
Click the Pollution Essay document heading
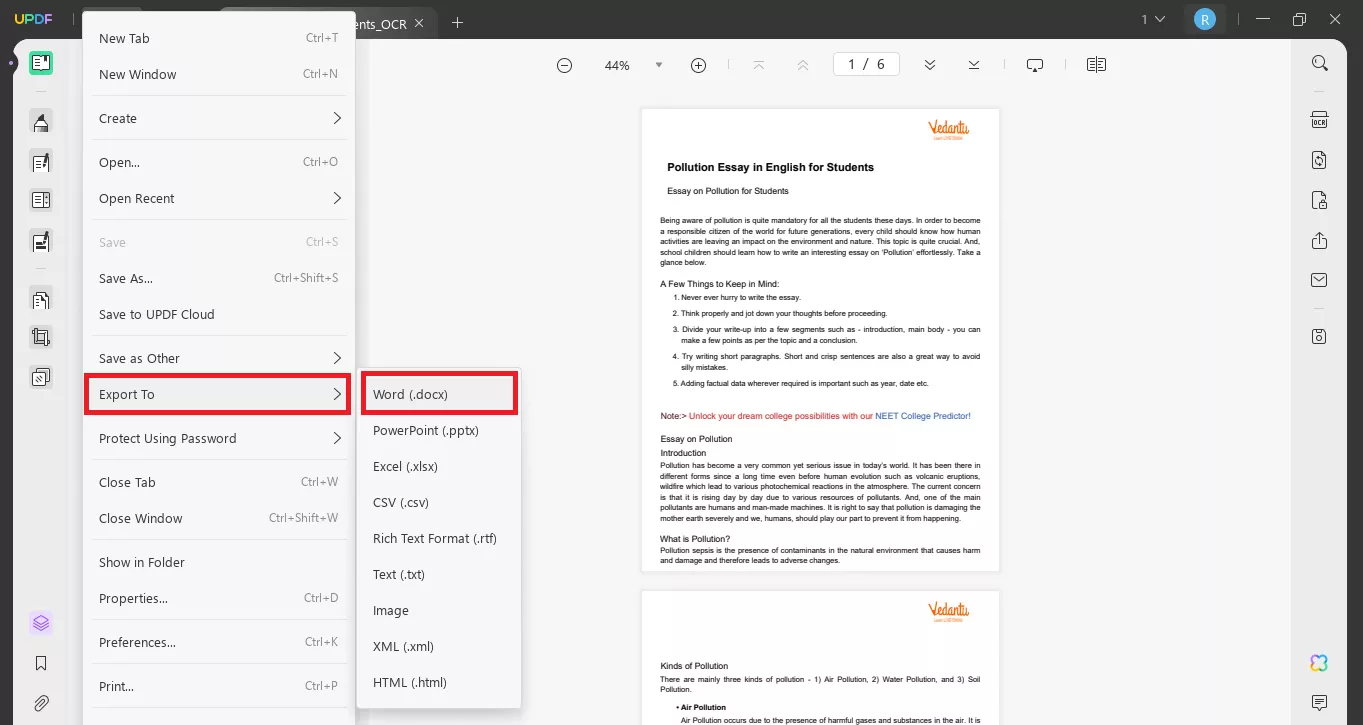click(x=770, y=167)
